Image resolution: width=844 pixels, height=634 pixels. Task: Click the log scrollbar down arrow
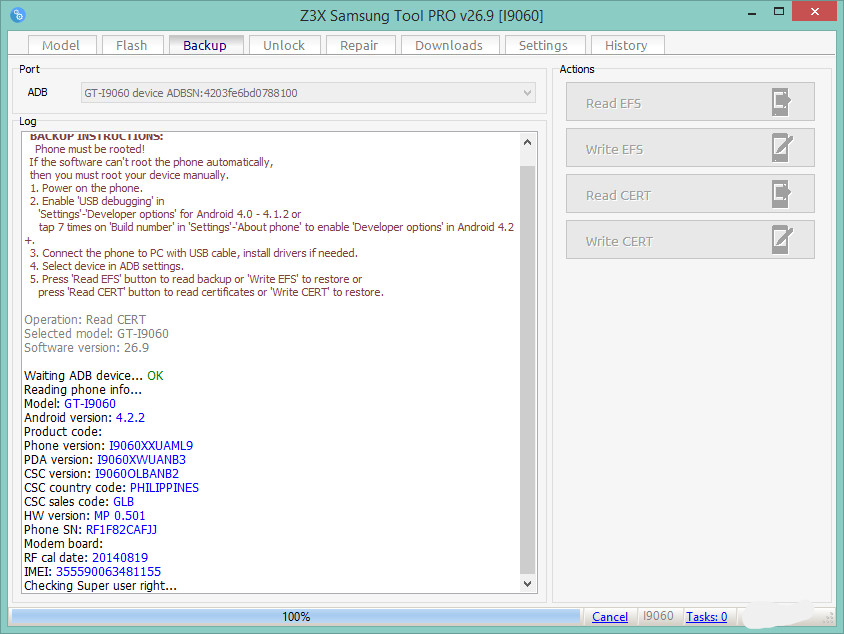[528, 583]
